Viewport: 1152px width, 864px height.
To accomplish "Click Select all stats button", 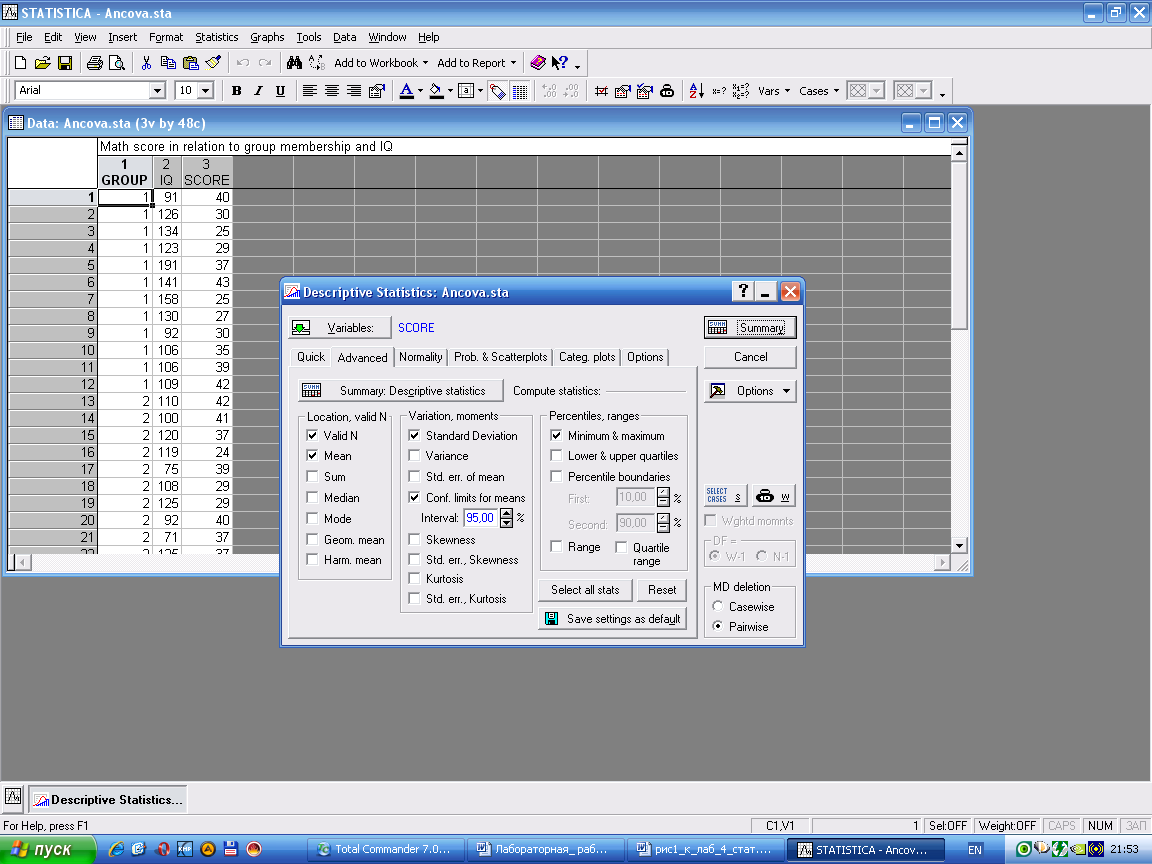I will (585, 590).
